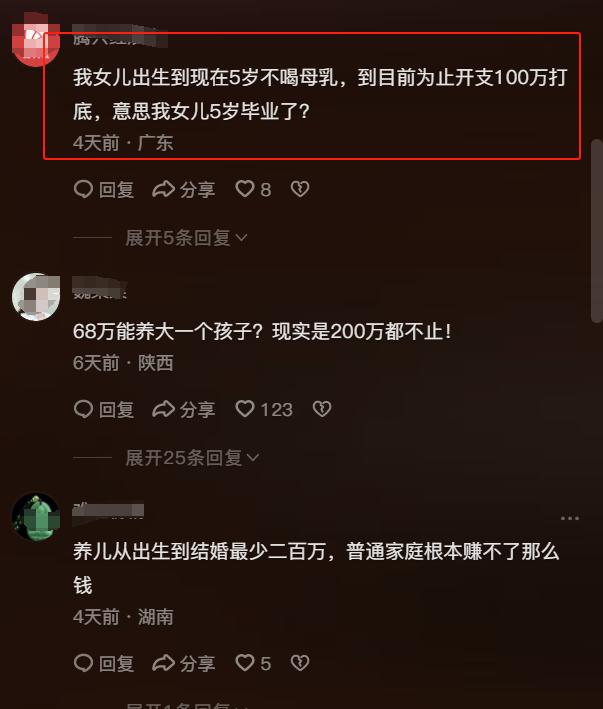
Task: Expand 展开25条回复 replies
Action: pyautogui.click(x=192, y=458)
